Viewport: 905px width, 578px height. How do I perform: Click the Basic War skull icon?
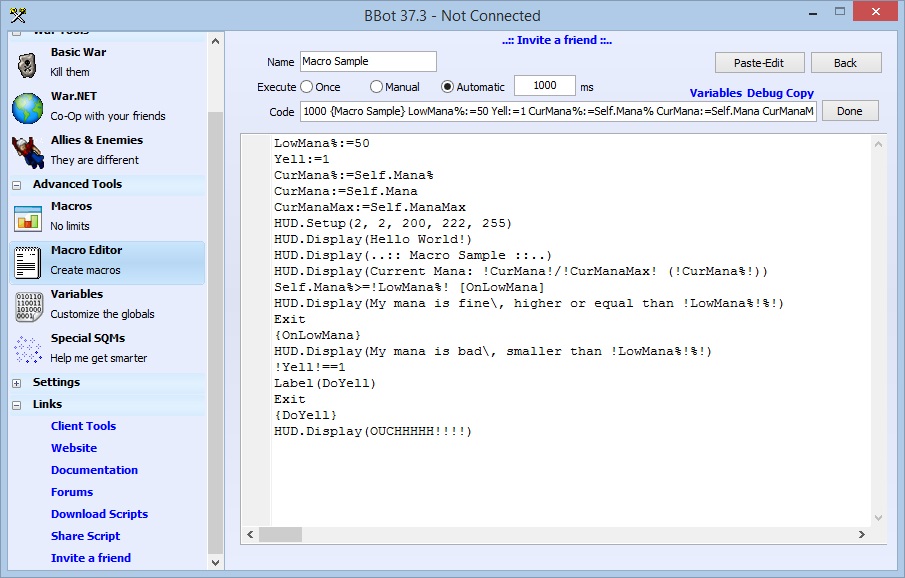(28, 63)
